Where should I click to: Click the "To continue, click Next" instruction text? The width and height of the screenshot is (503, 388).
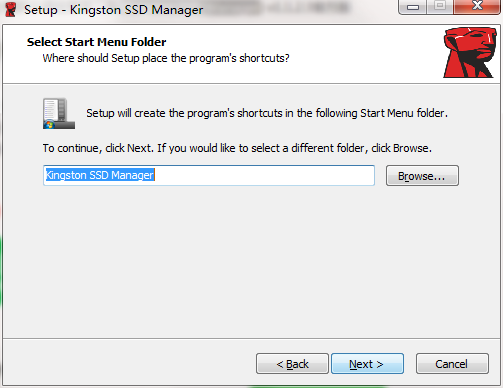pos(237,148)
